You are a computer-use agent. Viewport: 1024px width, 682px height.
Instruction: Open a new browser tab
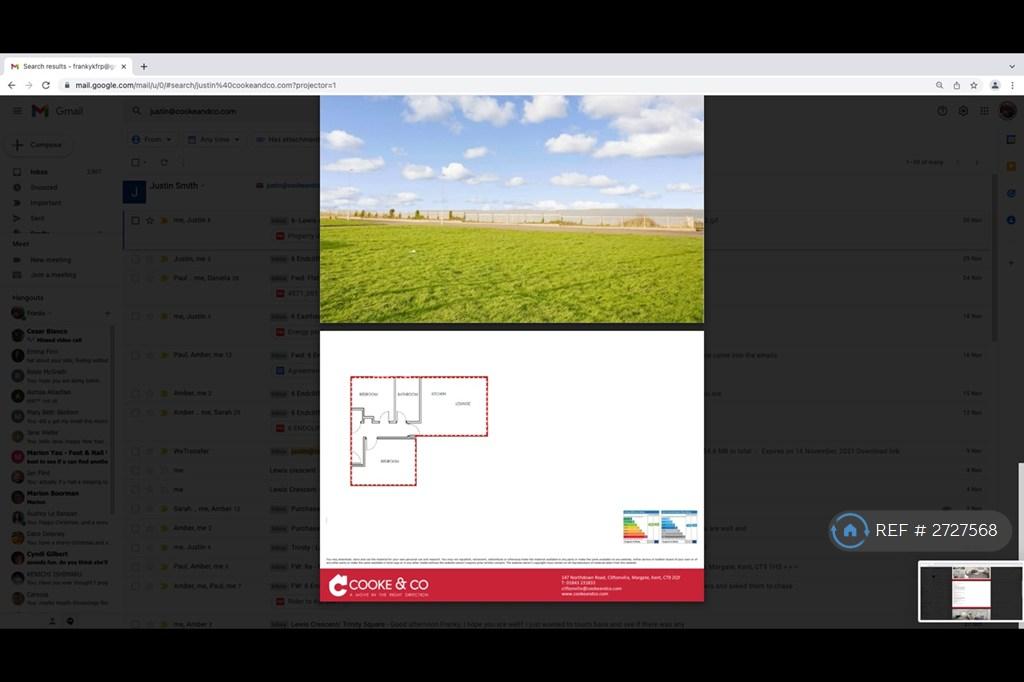(144, 67)
